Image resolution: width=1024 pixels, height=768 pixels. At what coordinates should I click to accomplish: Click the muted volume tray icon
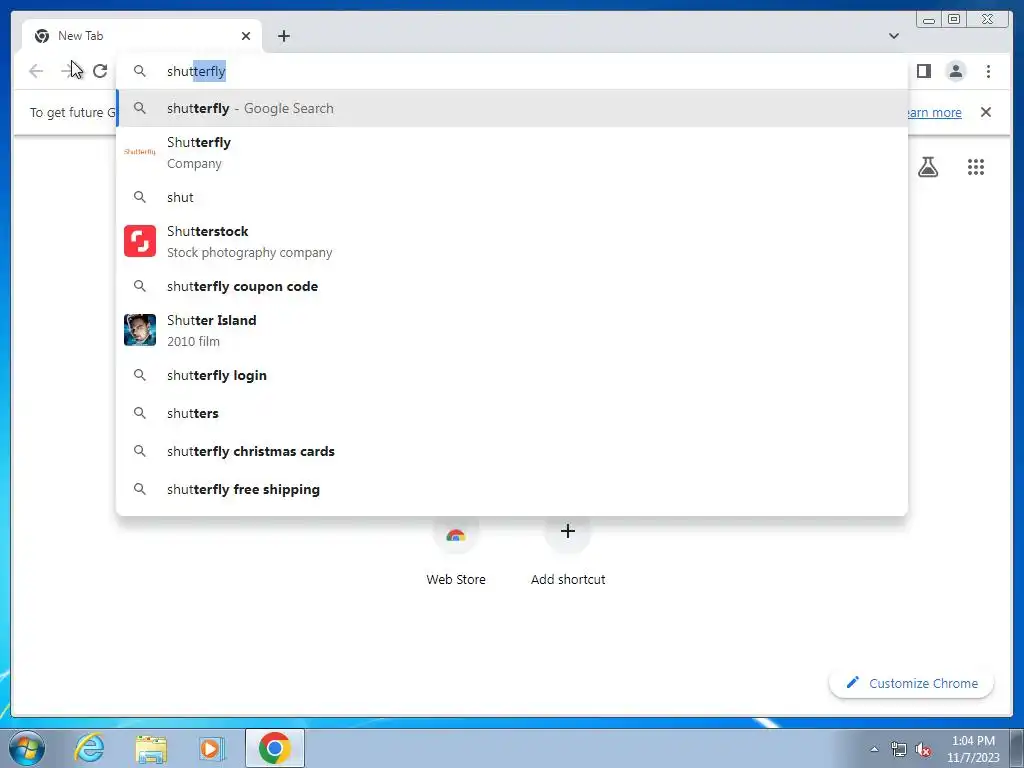coord(923,749)
